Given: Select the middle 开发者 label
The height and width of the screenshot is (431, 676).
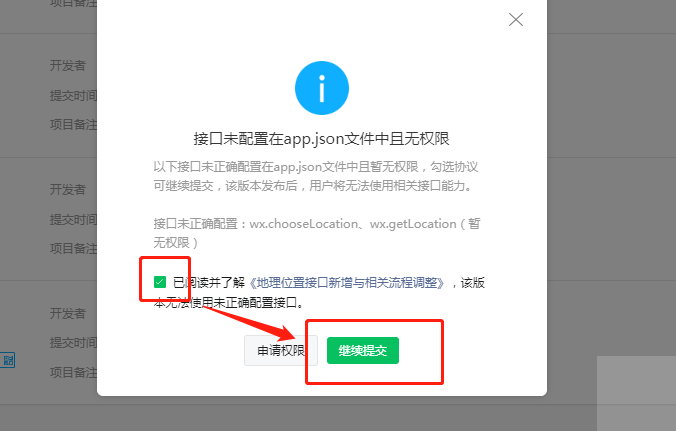Looking at the screenshot, I should point(68,189).
